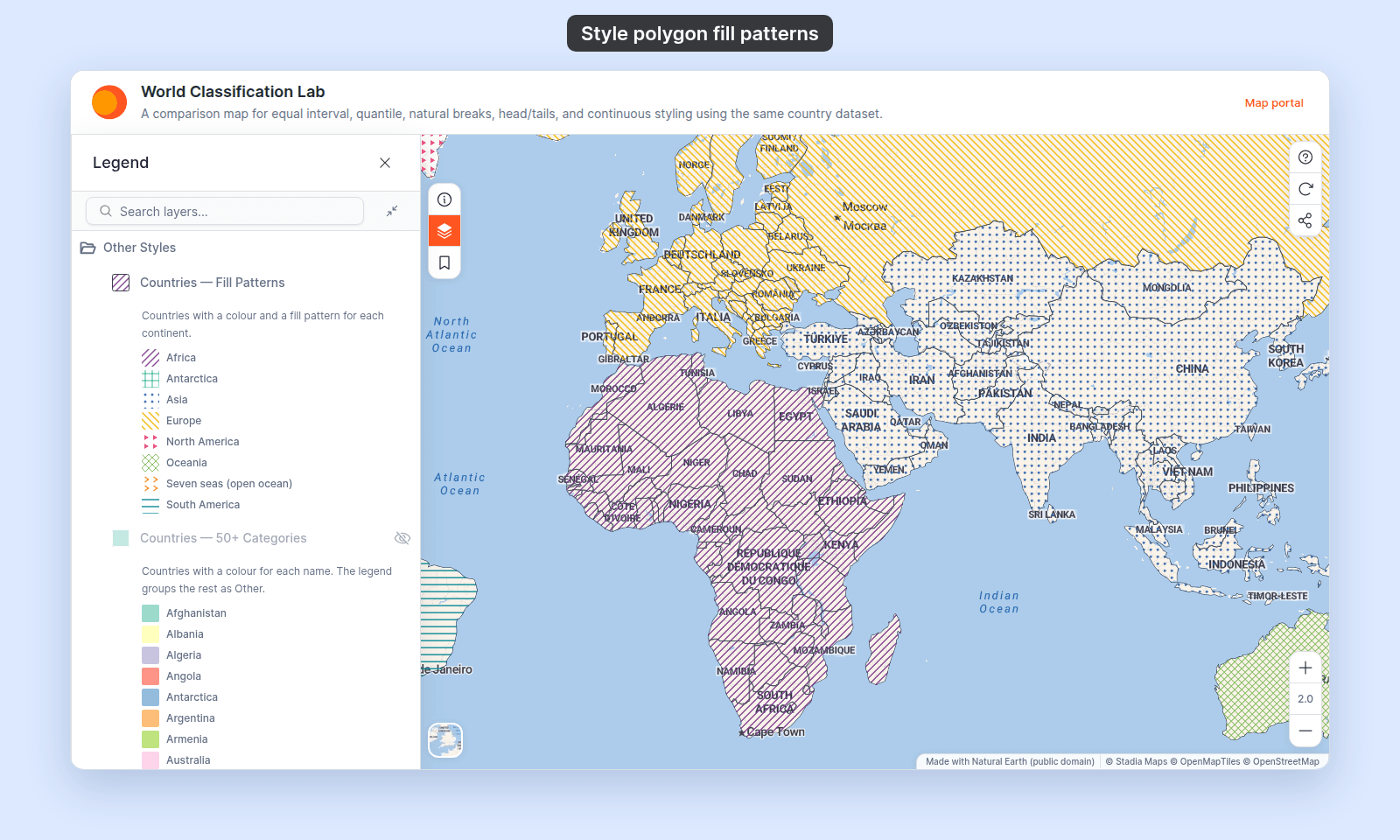Collapse all layers with the arrows icon
The height and width of the screenshot is (840, 1400).
click(x=392, y=211)
